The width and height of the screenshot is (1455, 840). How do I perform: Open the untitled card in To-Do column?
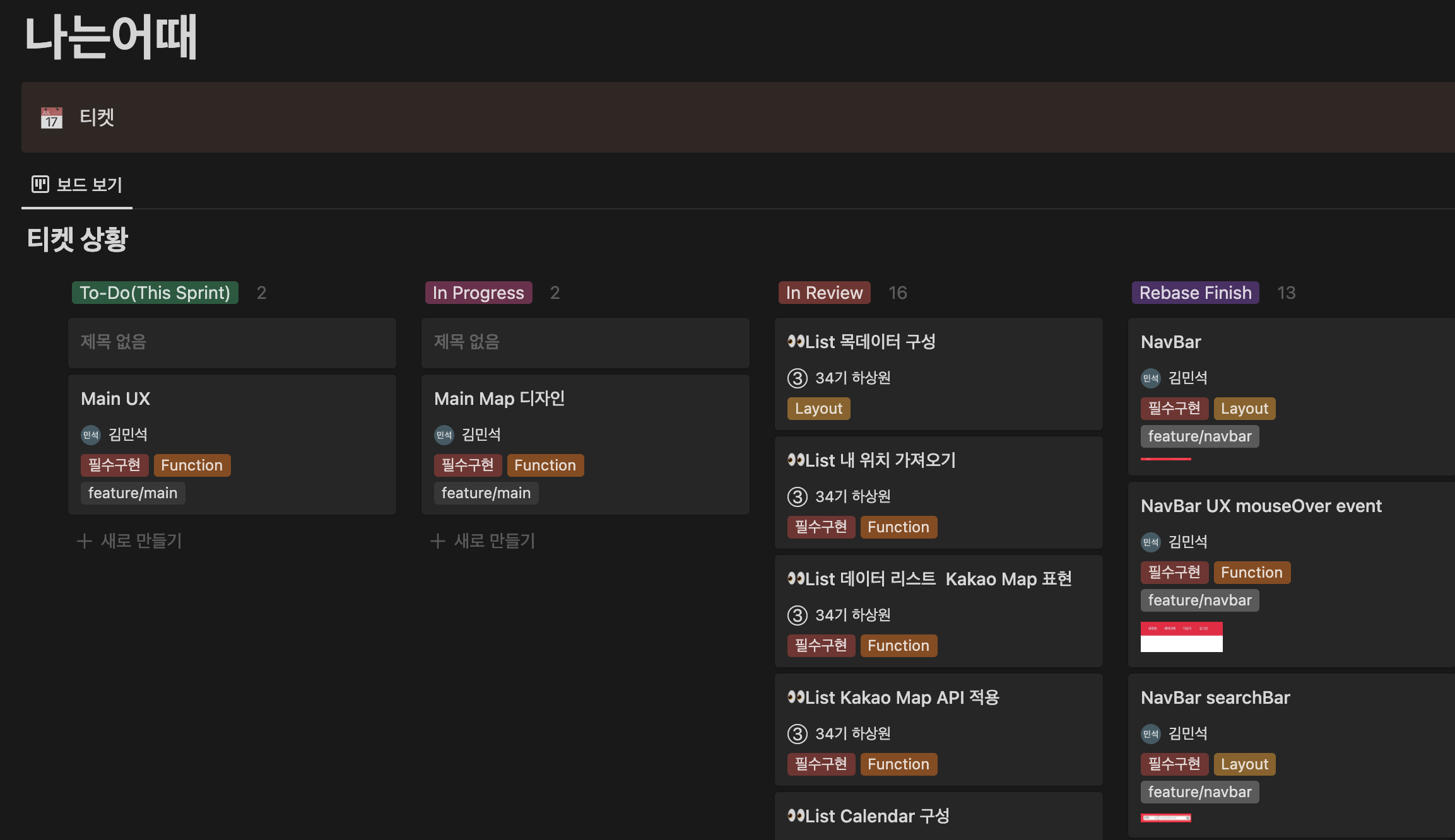(x=232, y=342)
